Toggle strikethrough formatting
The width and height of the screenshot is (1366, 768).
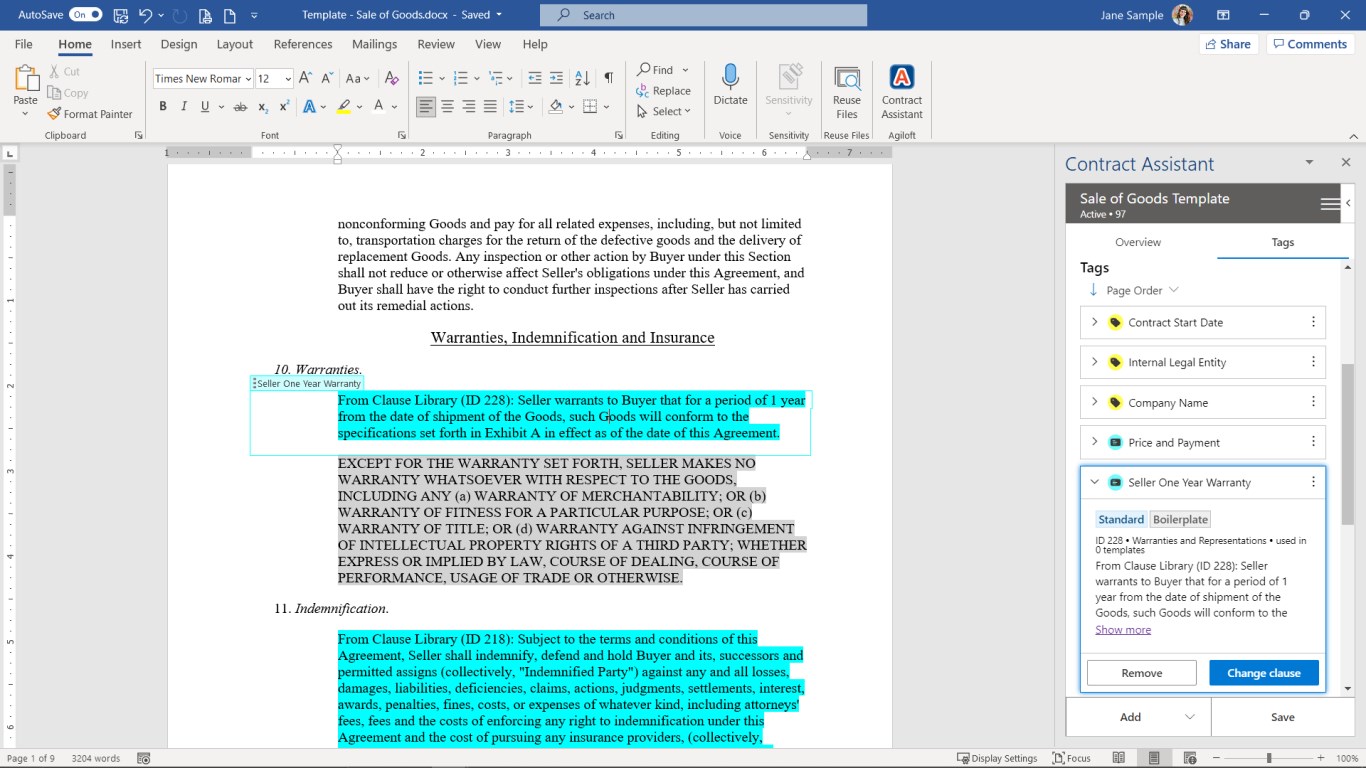pyautogui.click(x=240, y=107)
